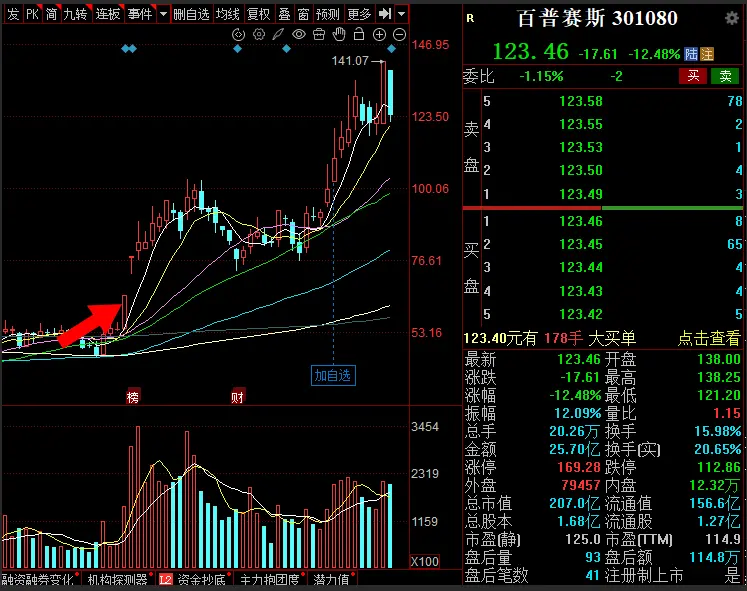Switch to 潜力值 tab

(x=331, y=579)
